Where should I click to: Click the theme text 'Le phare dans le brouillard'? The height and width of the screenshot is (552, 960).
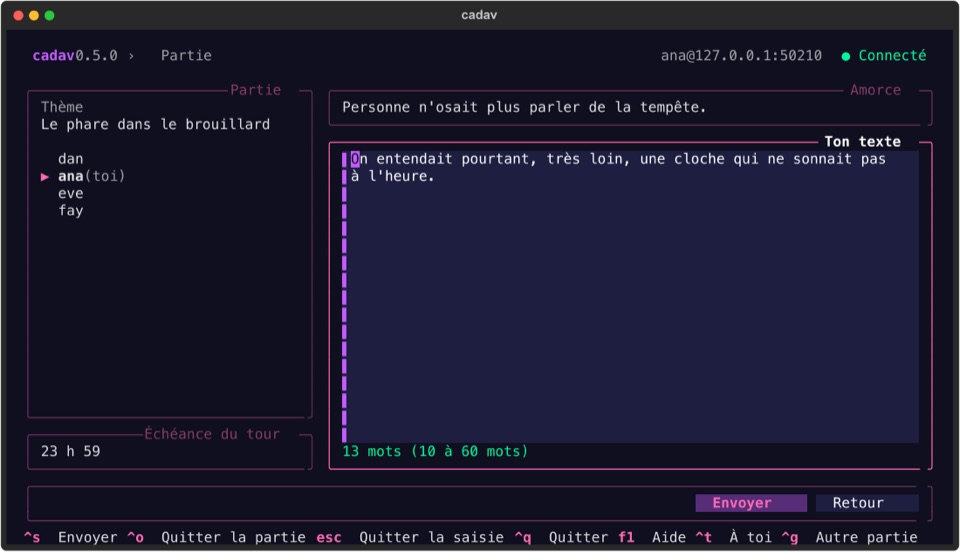coord(155,124)
